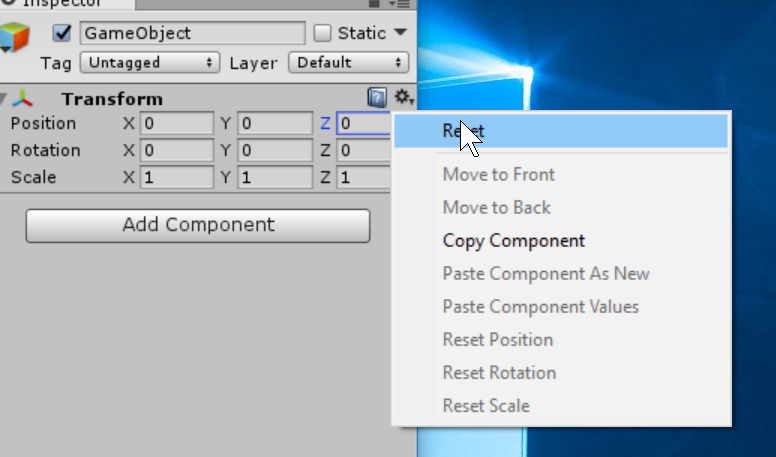Screen dimensions: 776x457
Task: Open the Transform help reference icon
Action: (377, 98)
